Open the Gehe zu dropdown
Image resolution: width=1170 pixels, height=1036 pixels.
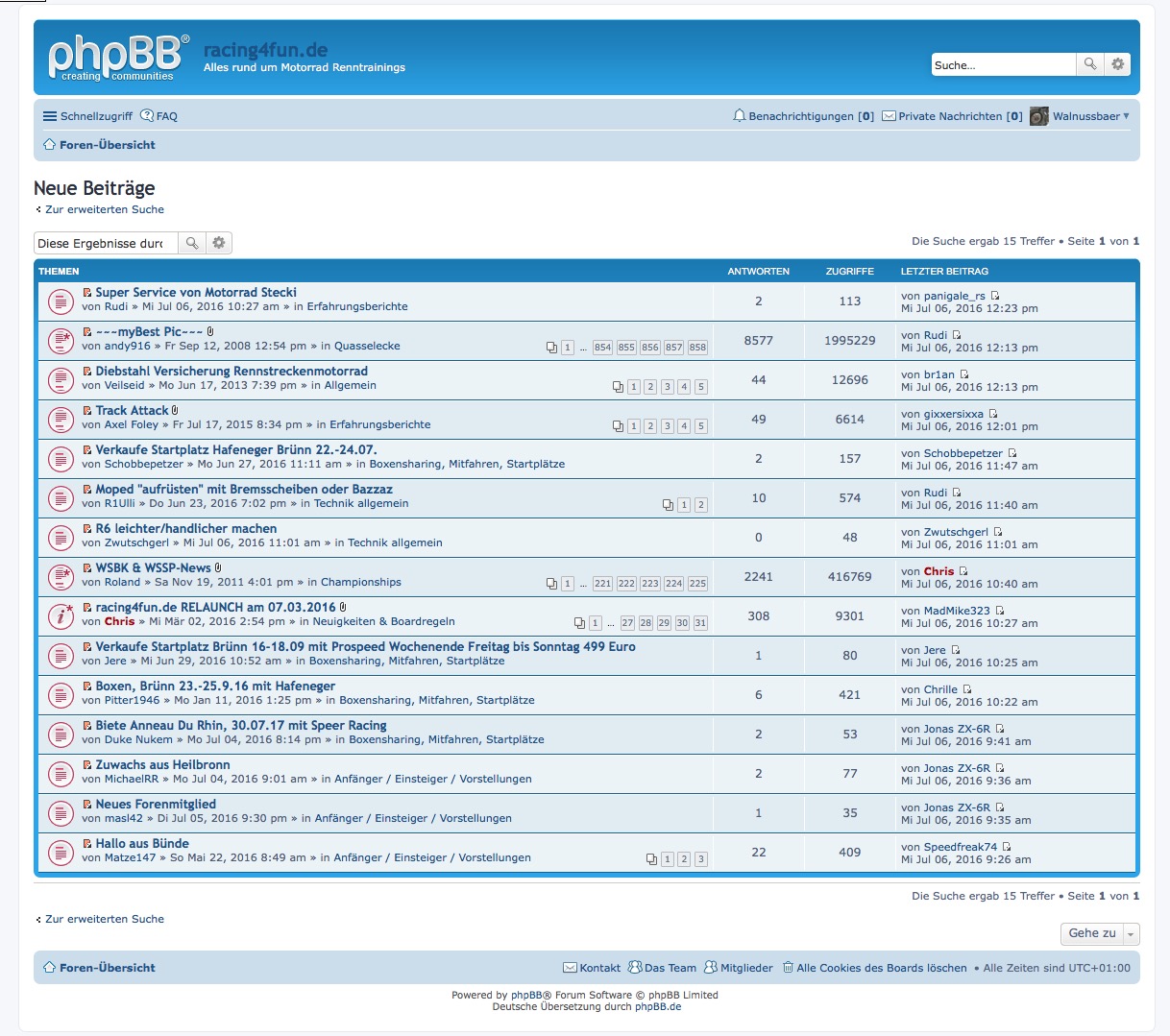pyautogui.click(x=1100, y=933)
